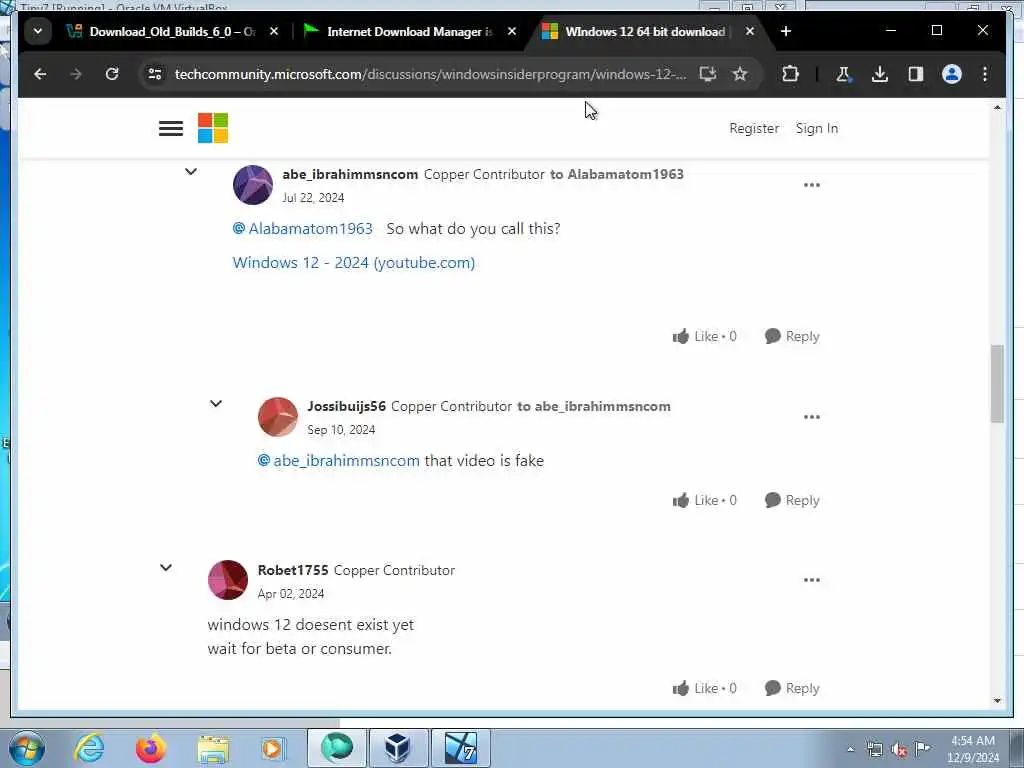Reply to Jossibuijs56's comment
The image size is (1024, 768).
[792, 500]
